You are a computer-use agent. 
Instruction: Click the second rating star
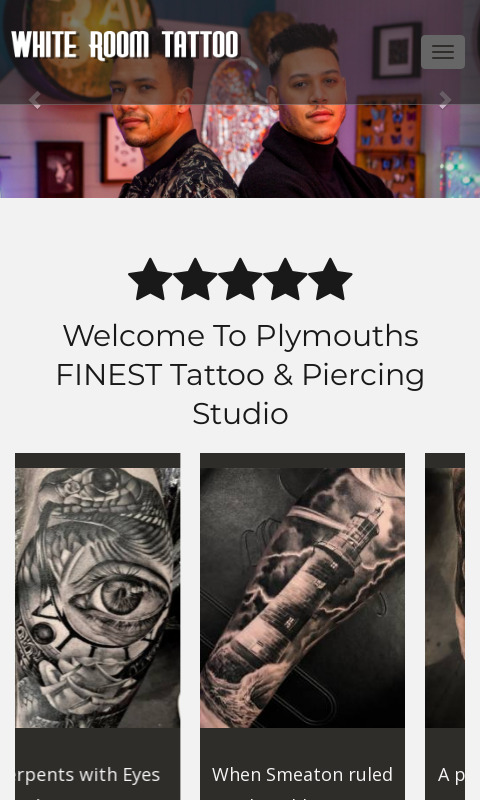(x=195, y=279)
